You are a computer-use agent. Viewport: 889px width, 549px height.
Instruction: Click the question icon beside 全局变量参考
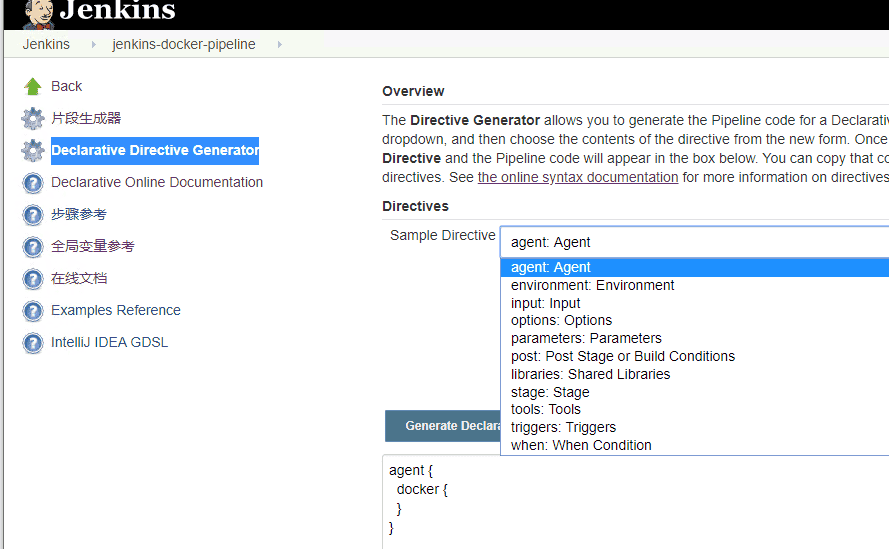[33, 247]
